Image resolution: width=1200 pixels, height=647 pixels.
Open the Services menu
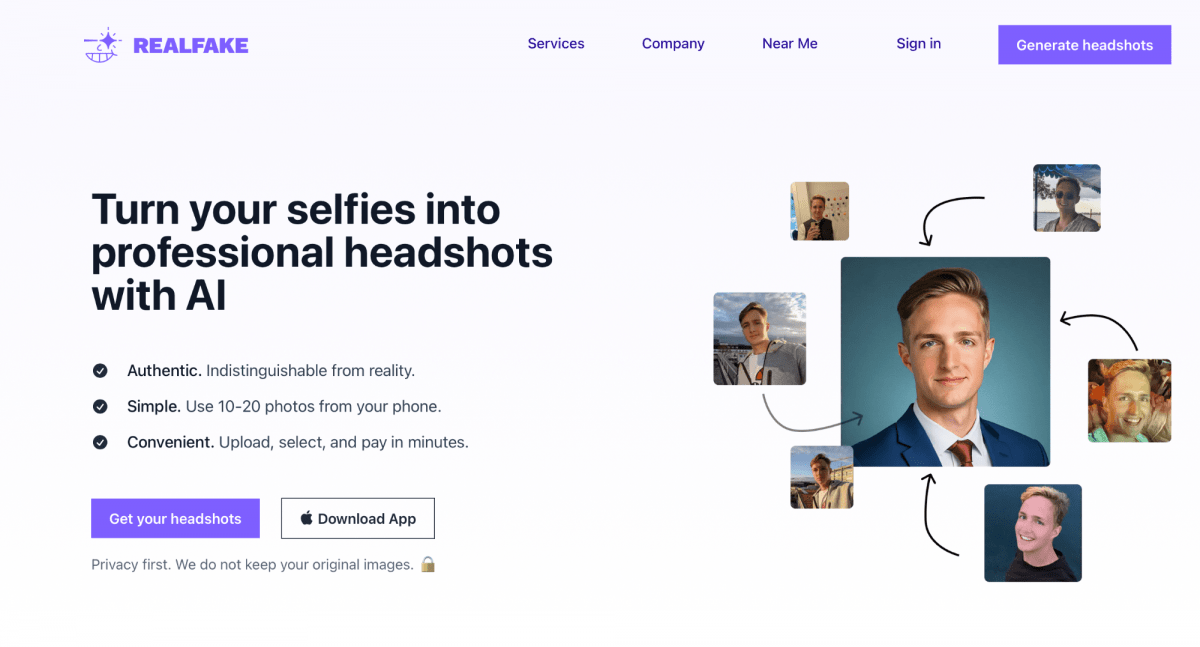click(556, 44)
